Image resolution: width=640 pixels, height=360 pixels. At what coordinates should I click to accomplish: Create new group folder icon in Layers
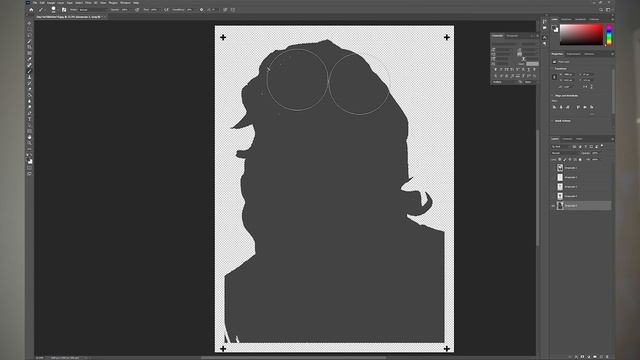tap(595, 356)
